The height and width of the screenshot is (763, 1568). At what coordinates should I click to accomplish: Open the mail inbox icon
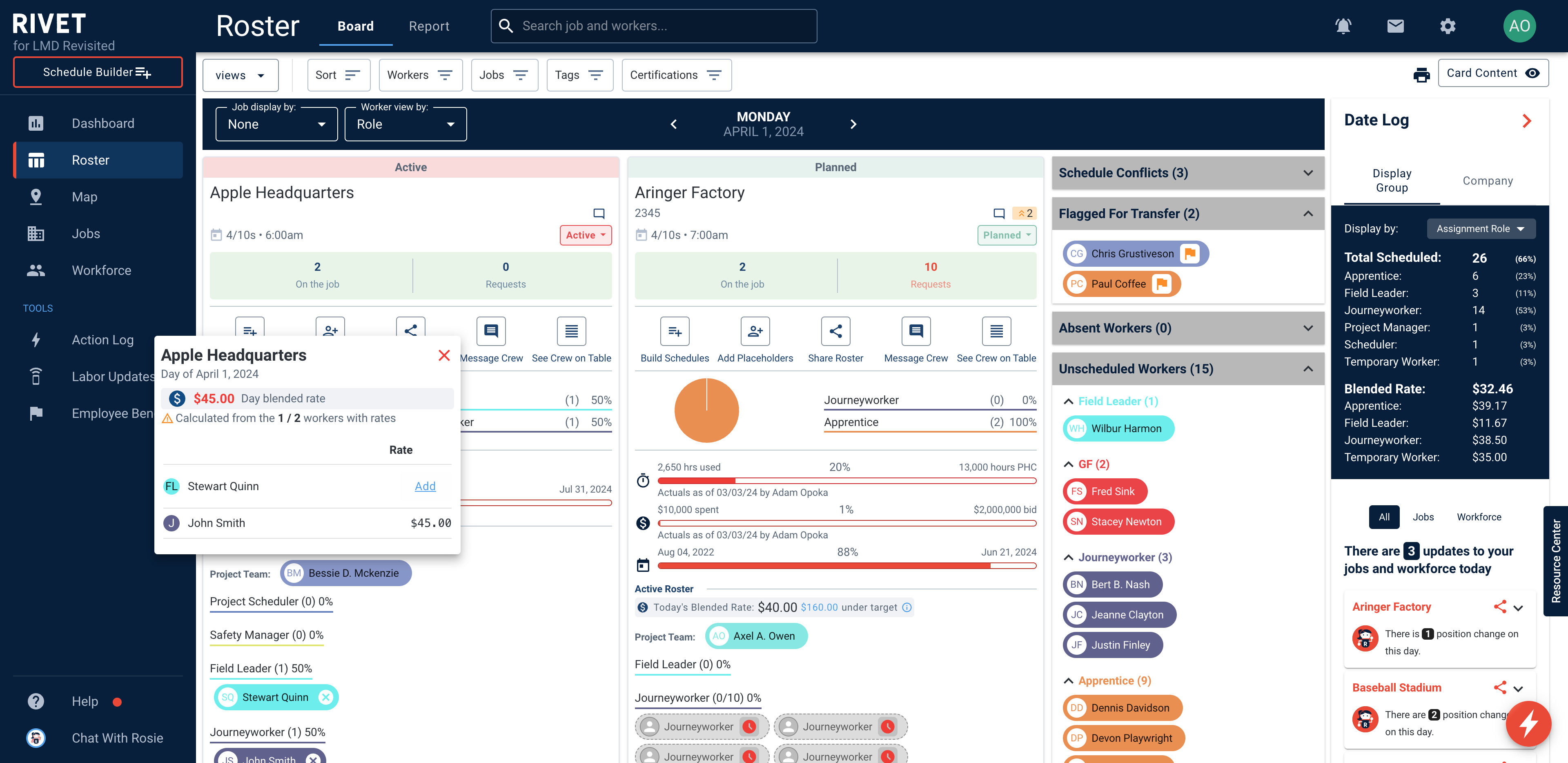1395,26
